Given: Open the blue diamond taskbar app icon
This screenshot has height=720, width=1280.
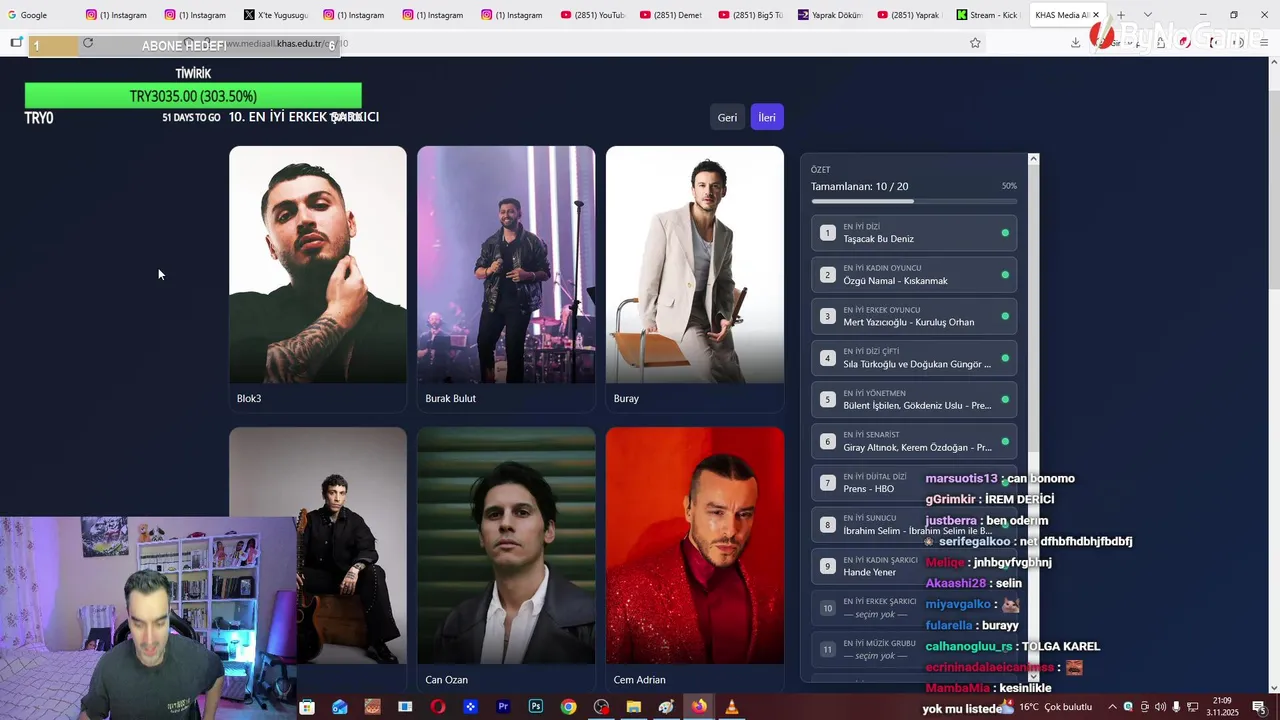Looking at the screenshot, I should (470, 707).
